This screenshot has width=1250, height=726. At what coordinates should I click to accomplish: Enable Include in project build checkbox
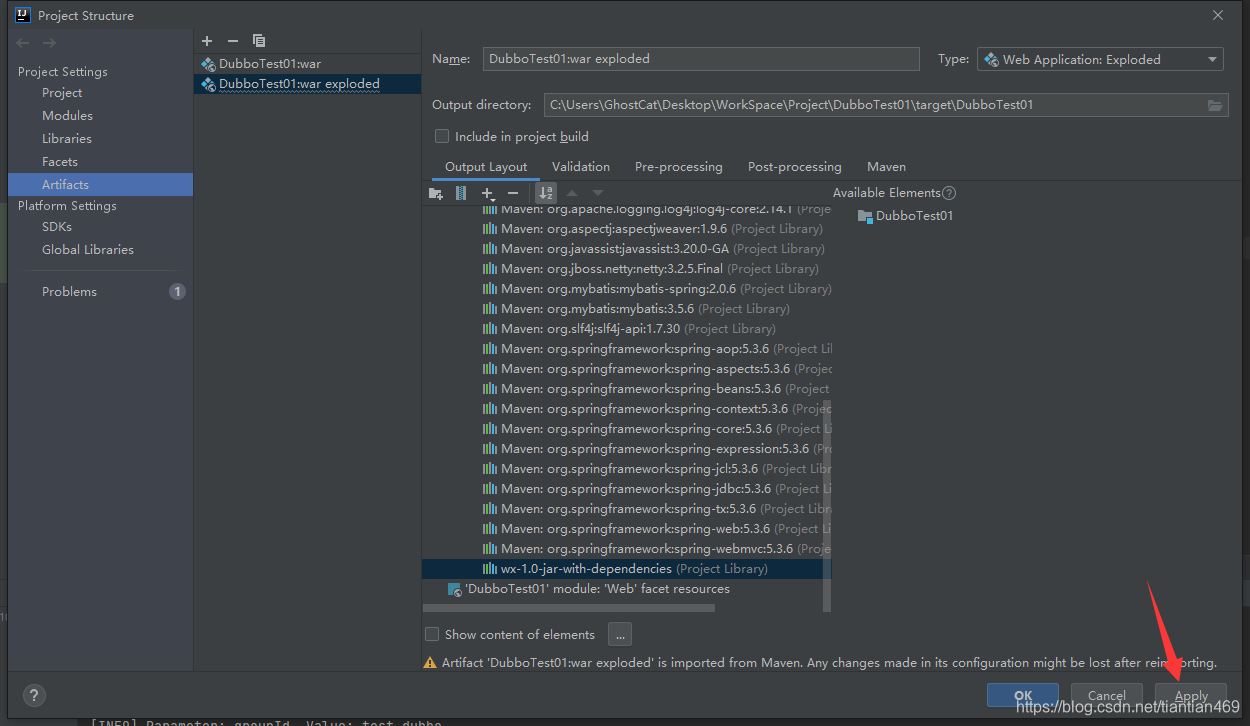coord(442,136)
